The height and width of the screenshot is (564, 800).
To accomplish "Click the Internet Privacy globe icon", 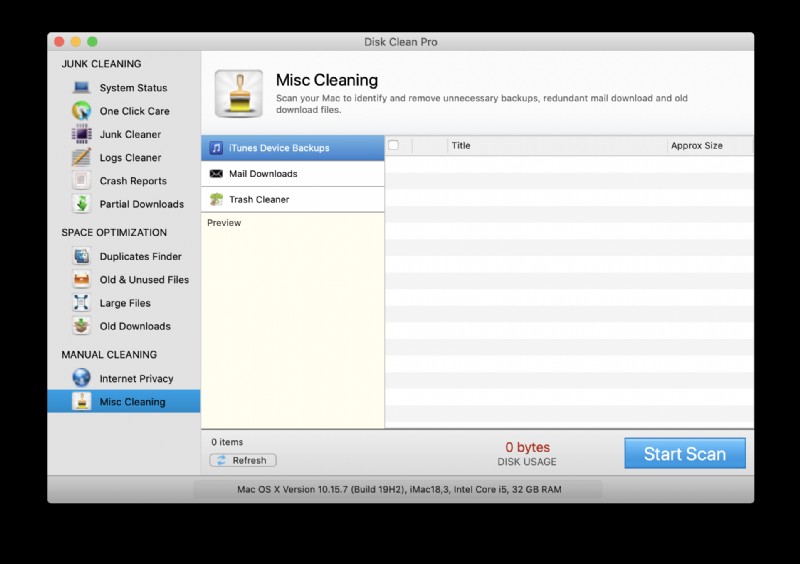I will pyautogui.click(x=82, y=378).
